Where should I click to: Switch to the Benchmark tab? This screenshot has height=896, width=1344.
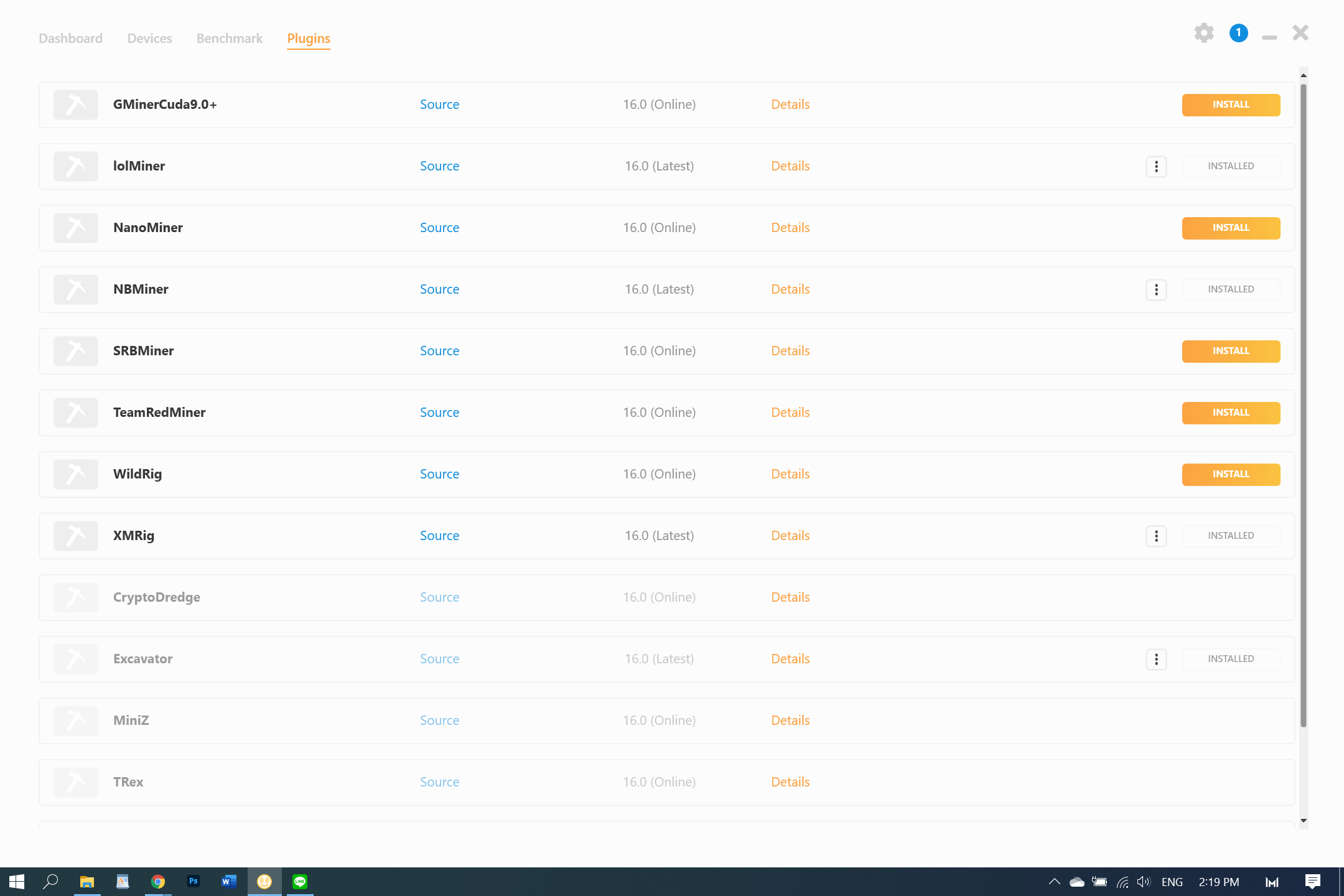pos(230,39)
